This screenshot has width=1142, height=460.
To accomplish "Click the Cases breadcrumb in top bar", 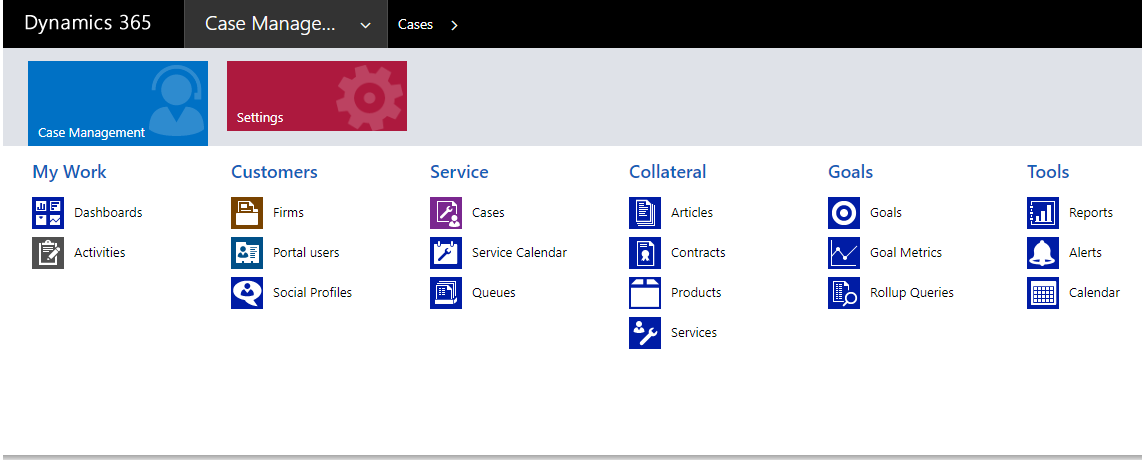I will (x=415, y=25).
